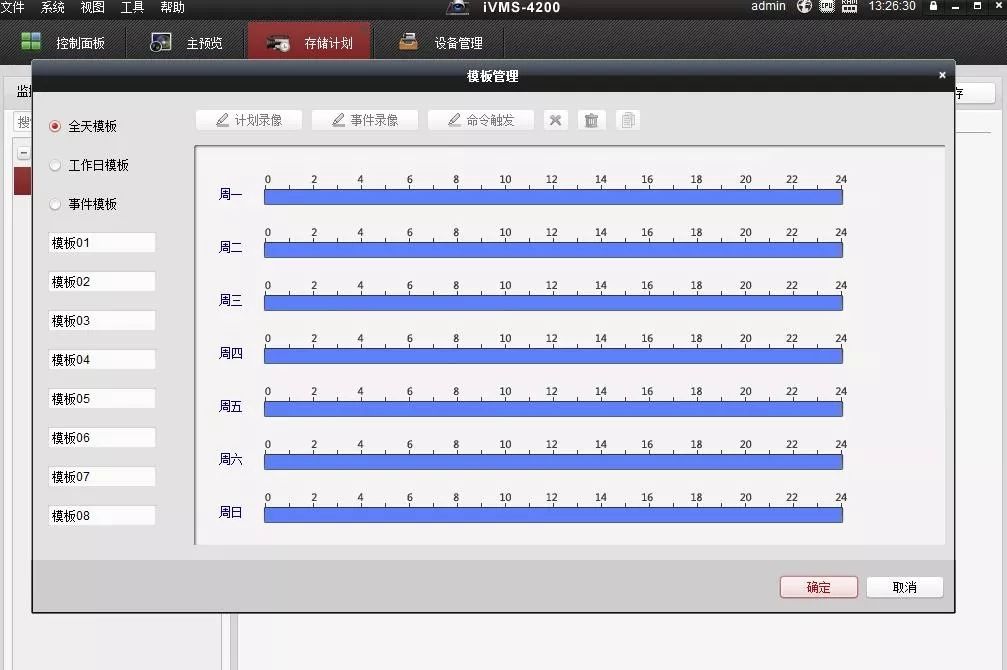1007x670 pixels.
Task: Click the copy-to icon in toolbar
Action: point(627,120)
